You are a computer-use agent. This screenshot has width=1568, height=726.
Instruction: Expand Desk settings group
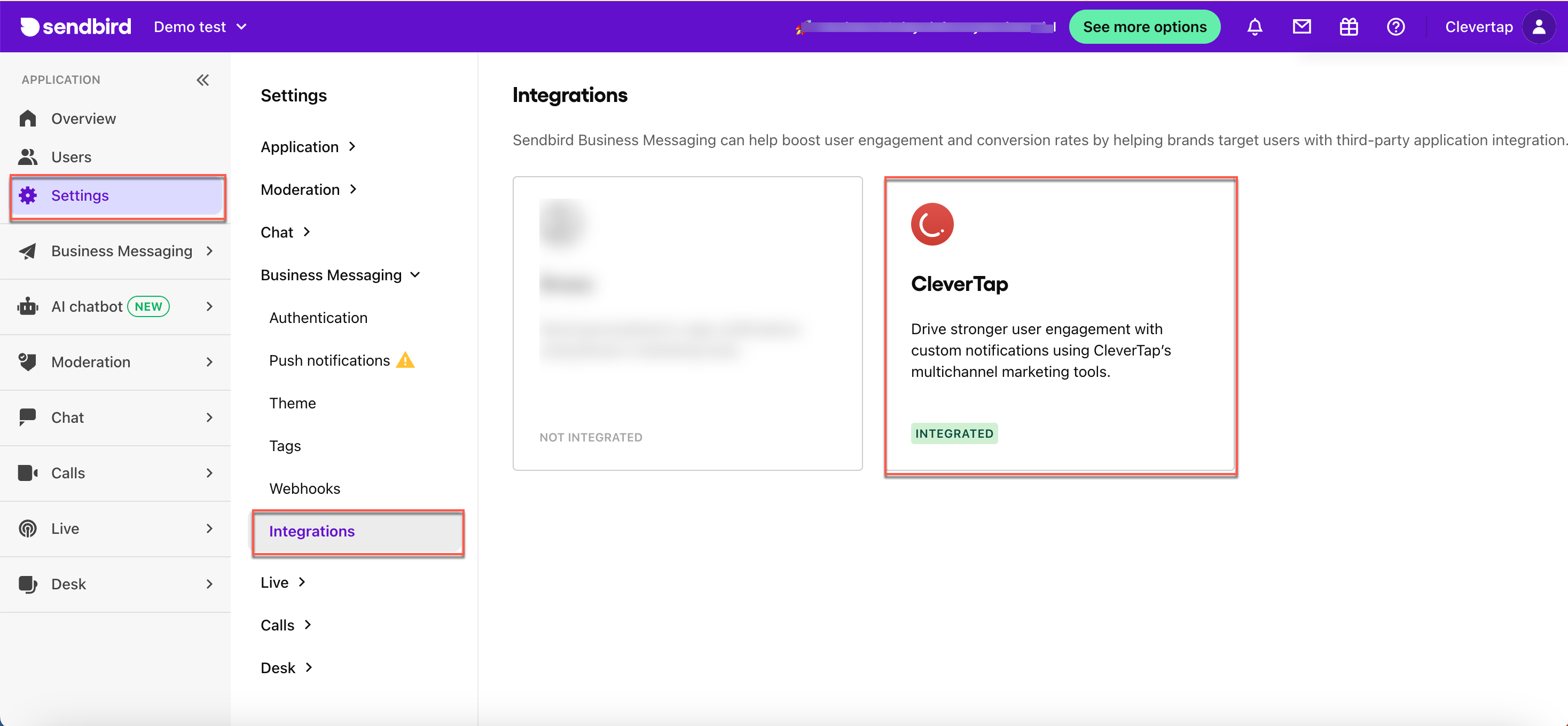pos(287,667)
